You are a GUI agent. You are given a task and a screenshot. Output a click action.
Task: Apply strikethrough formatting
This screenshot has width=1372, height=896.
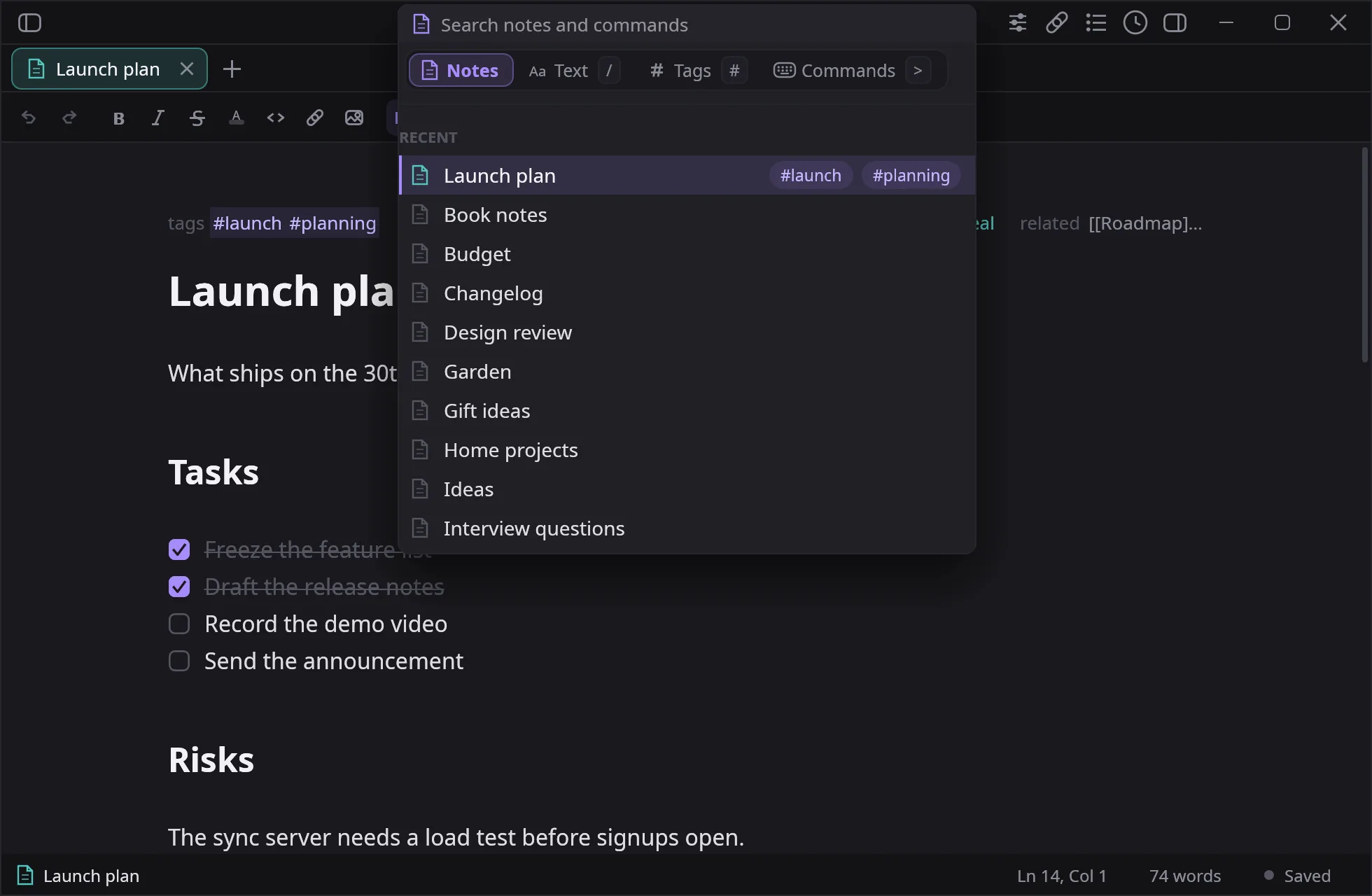pyautogui.click(x=197, y=118)
